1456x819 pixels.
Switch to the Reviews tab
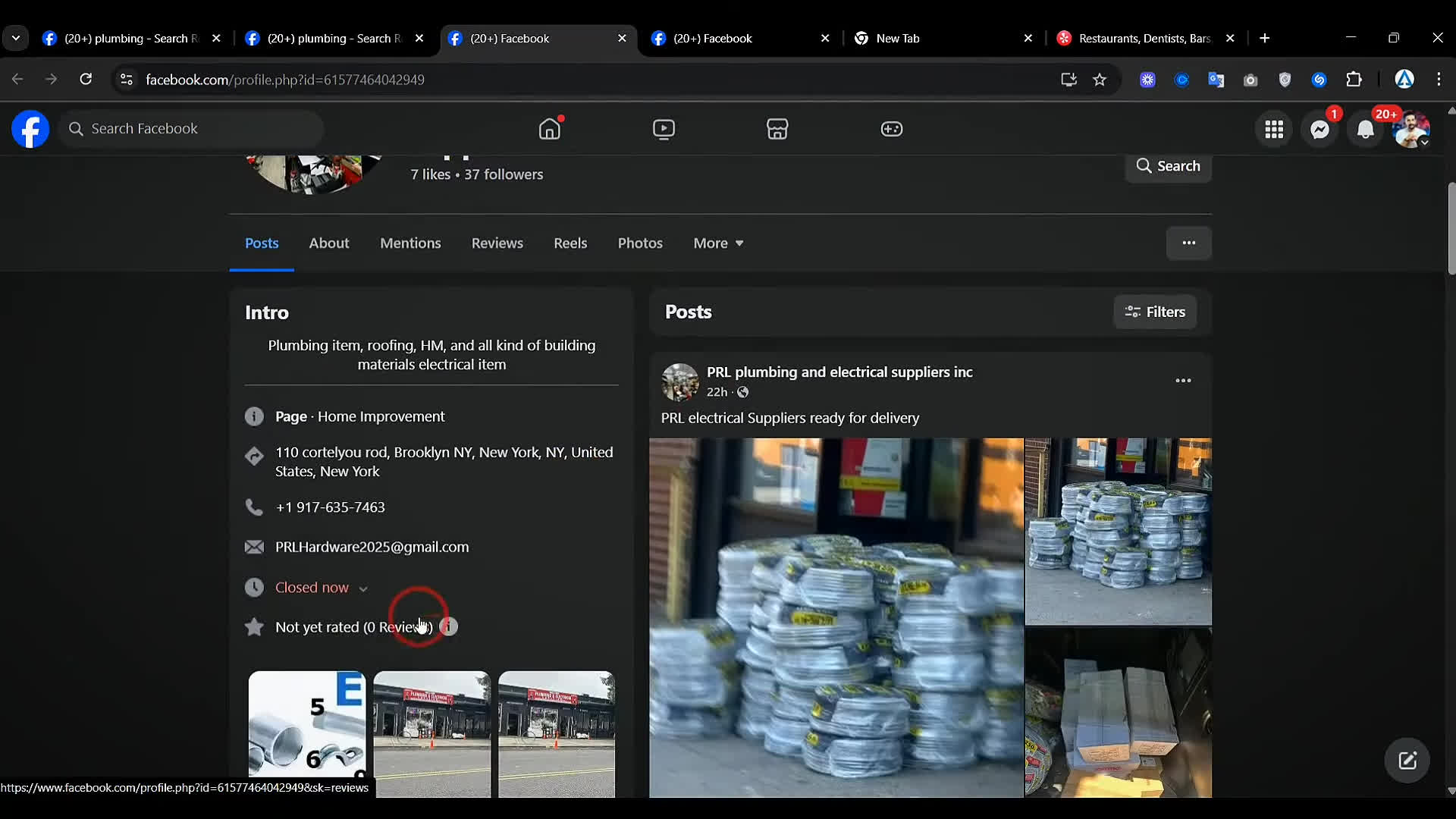tap(497, 243)
